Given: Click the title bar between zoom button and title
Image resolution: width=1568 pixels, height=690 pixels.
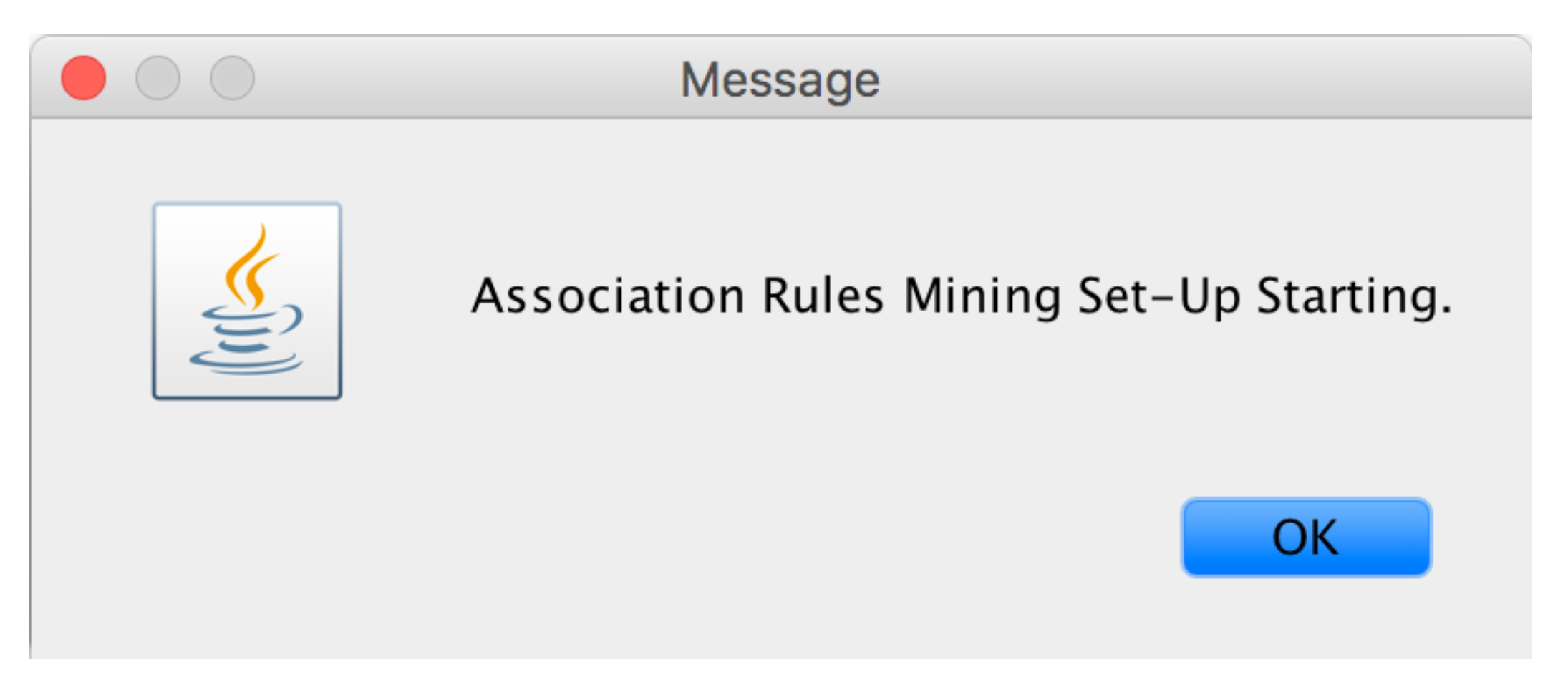Looking at the screenshot, I should pyautogui.click(x=465, y=78).
